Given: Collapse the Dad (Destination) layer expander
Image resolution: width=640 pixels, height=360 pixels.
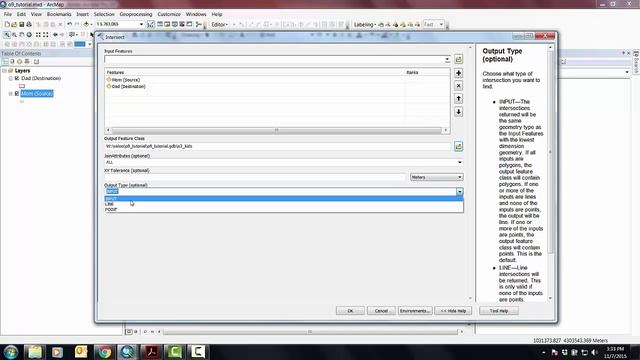Looking at the screenshot, I should 11,78.
